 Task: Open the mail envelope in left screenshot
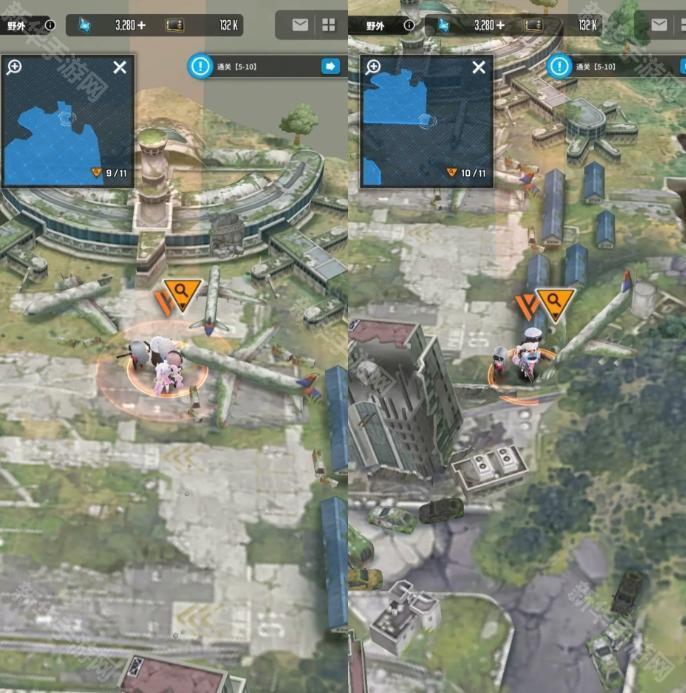coord(300,25)
